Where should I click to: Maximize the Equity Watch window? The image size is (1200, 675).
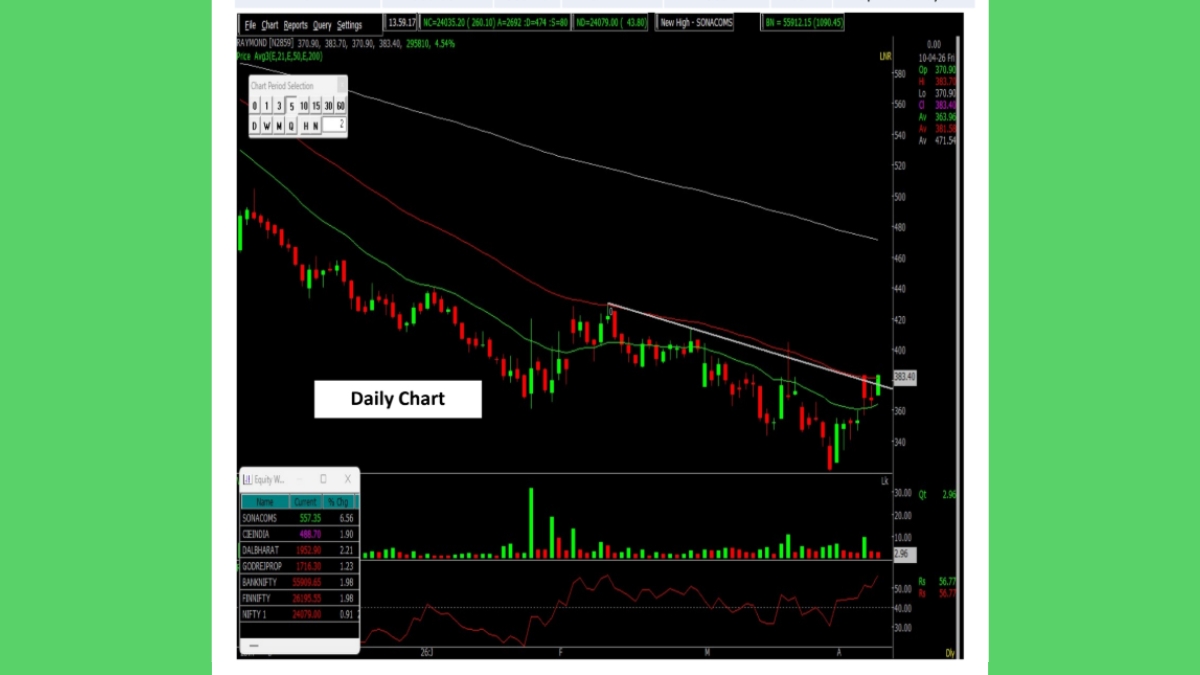(323, 480)
